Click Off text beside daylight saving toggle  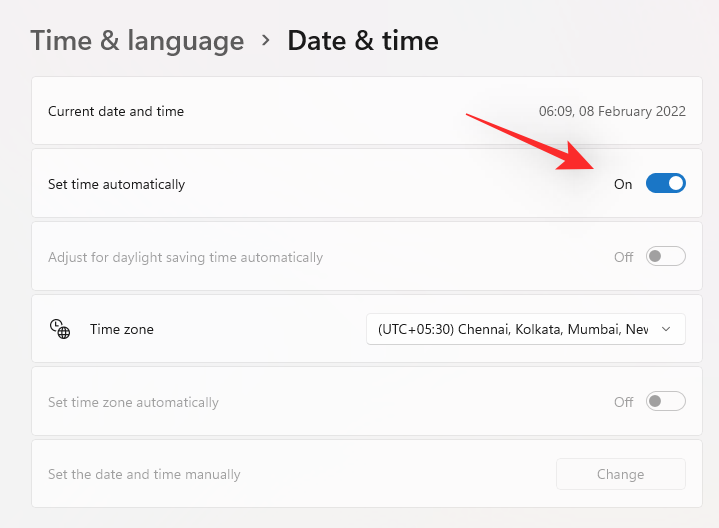(x=623, y=257)
